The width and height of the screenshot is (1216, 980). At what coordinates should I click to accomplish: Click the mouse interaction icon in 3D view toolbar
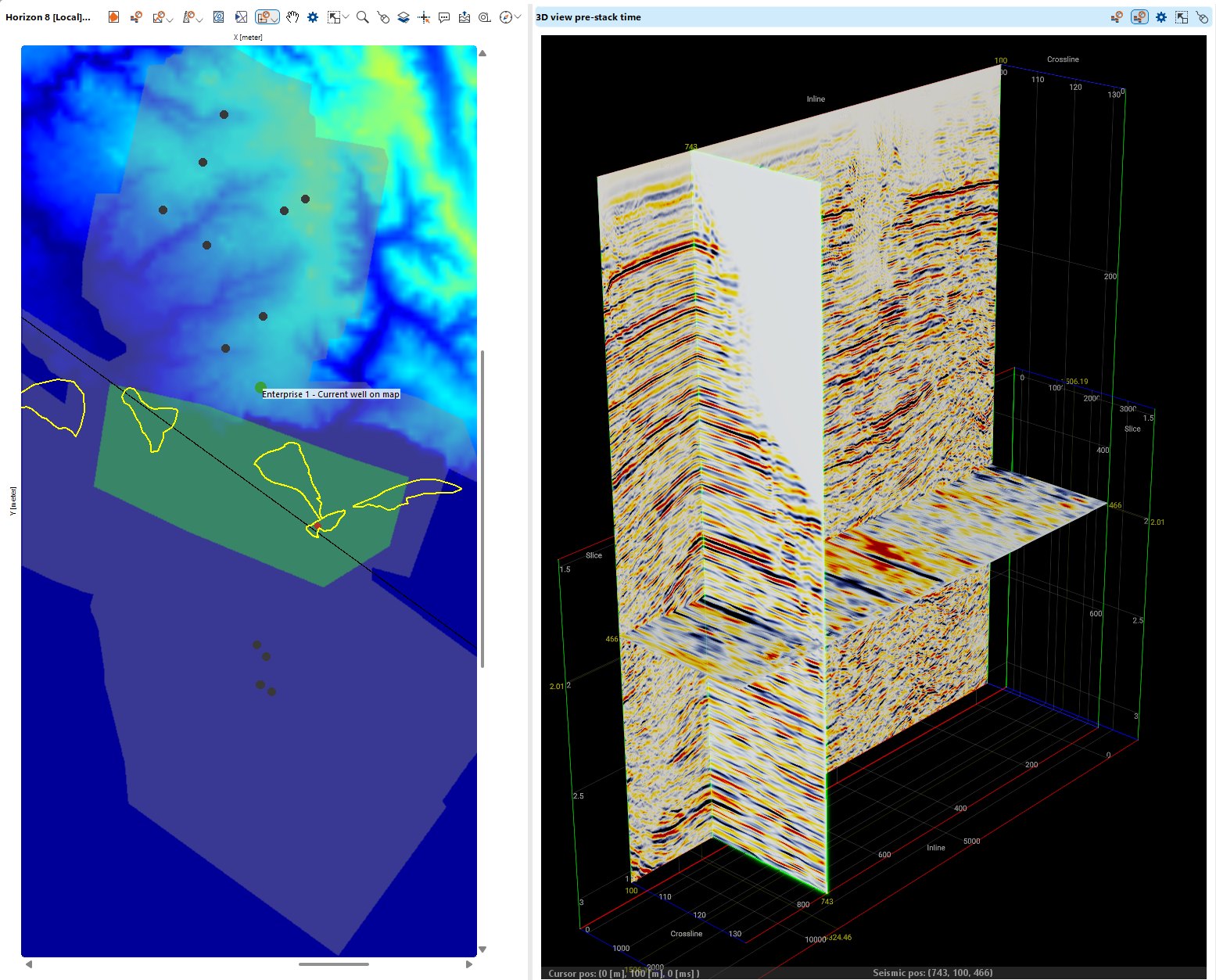[x=1202, y=17]
